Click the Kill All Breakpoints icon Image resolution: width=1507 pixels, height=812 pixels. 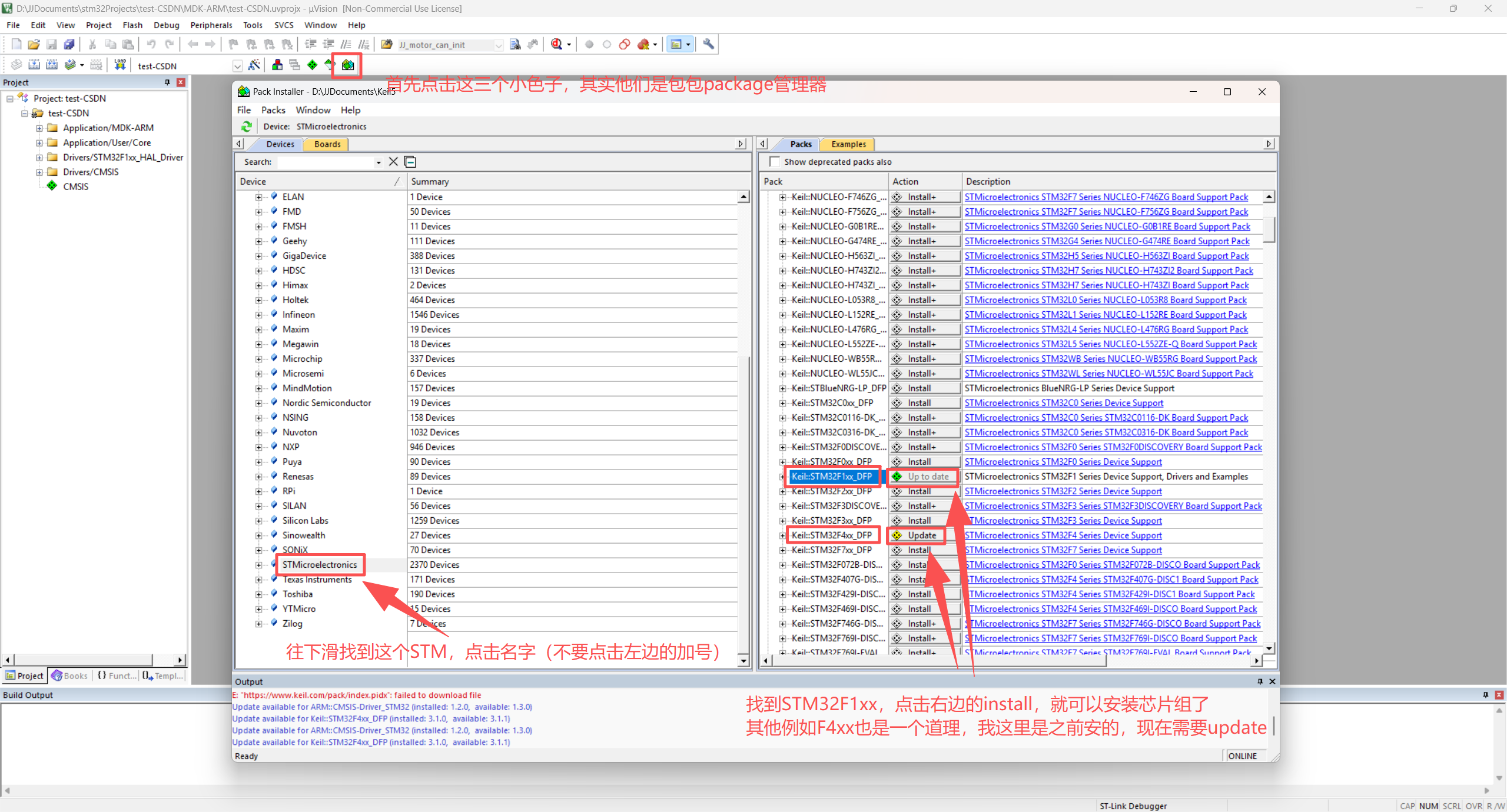pyautogui.click(x=643, y=44)
